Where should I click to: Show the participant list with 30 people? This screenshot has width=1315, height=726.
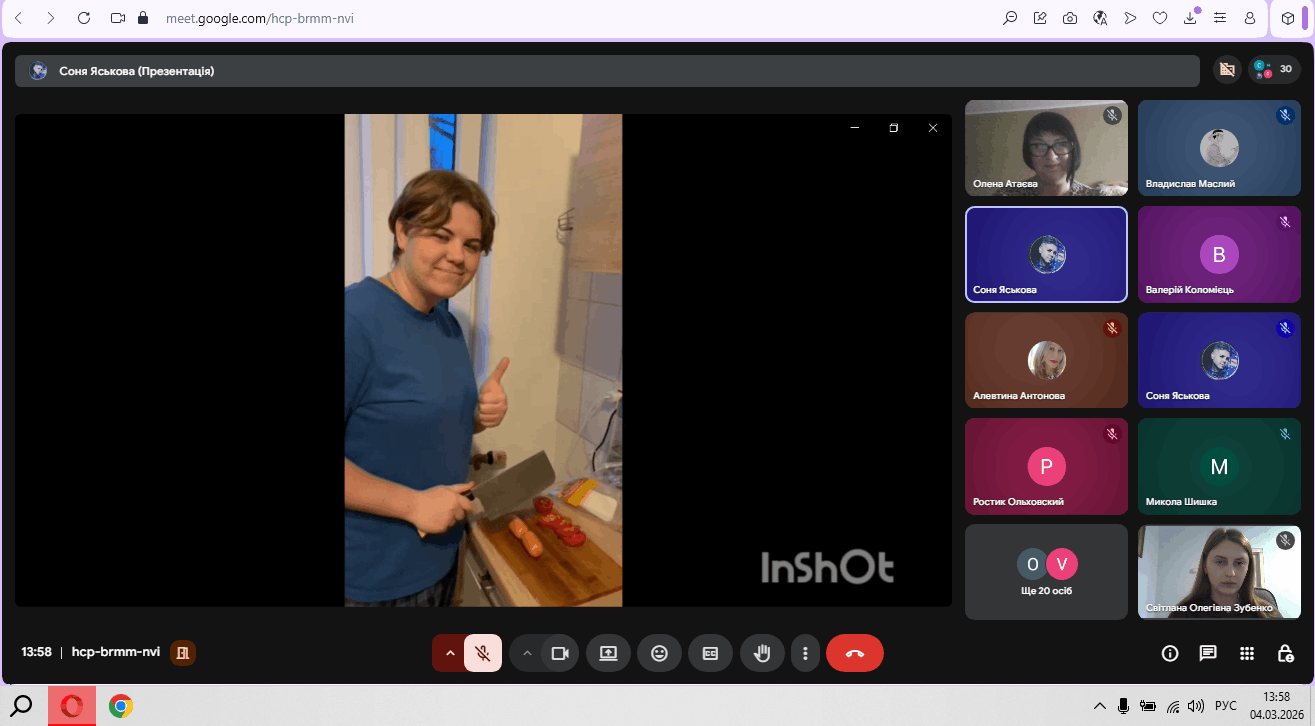1274,69
